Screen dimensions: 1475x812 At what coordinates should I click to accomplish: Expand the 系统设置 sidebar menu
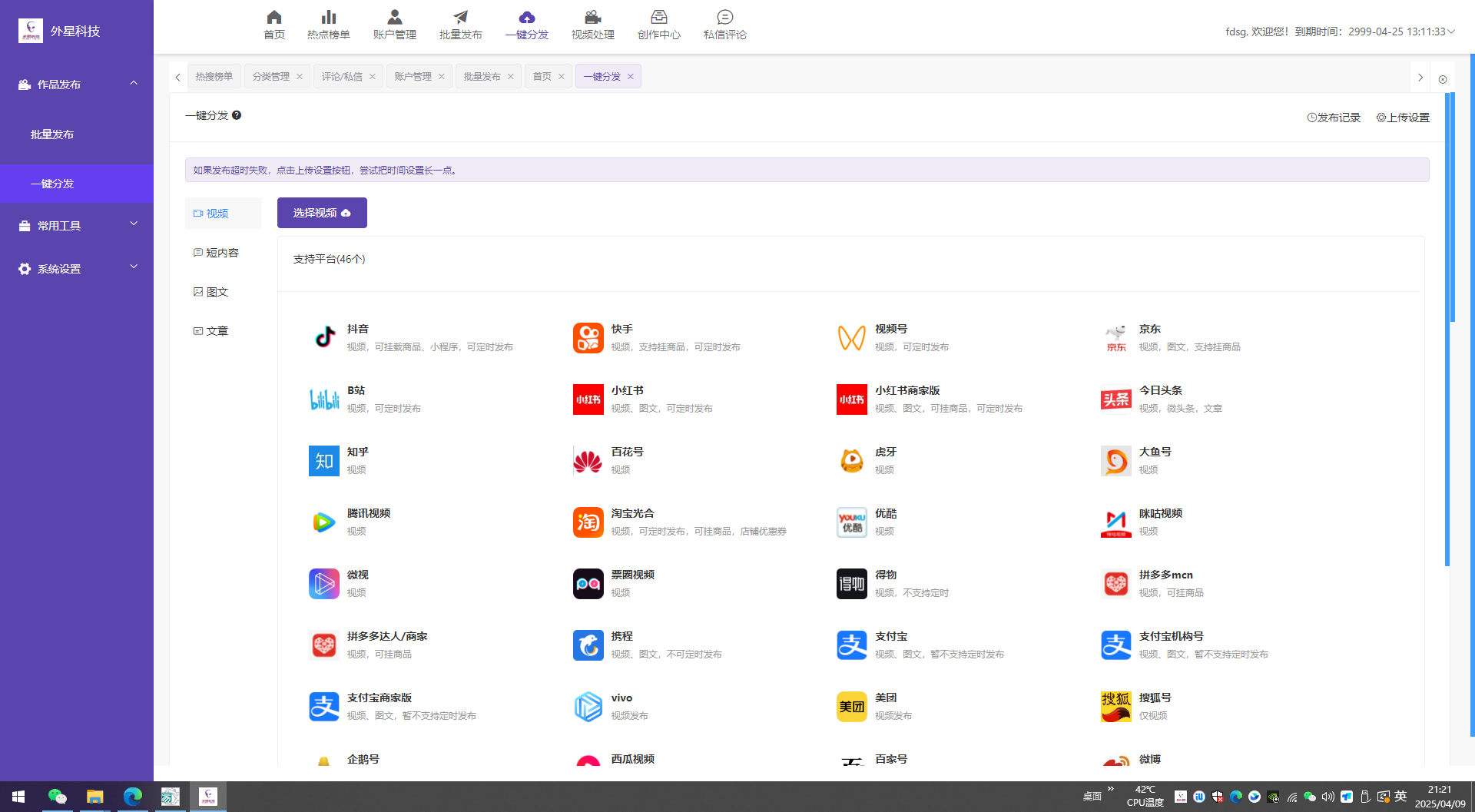point(134,267)
